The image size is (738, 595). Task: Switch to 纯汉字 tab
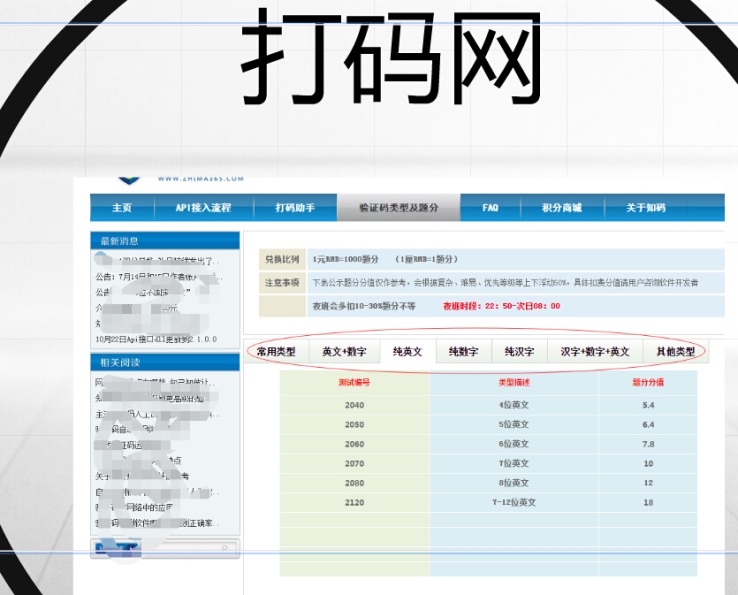(519, 352)
